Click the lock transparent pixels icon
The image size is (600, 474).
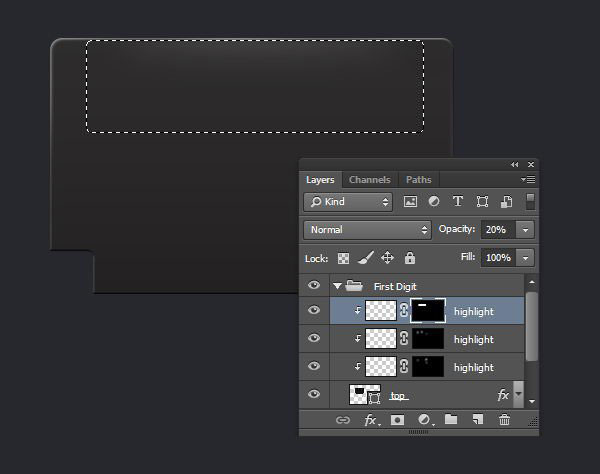pos(343,257)
